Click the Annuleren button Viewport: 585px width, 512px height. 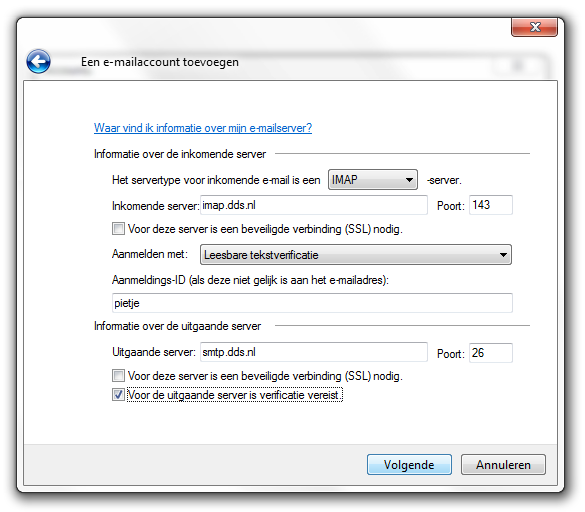(503, 465)
